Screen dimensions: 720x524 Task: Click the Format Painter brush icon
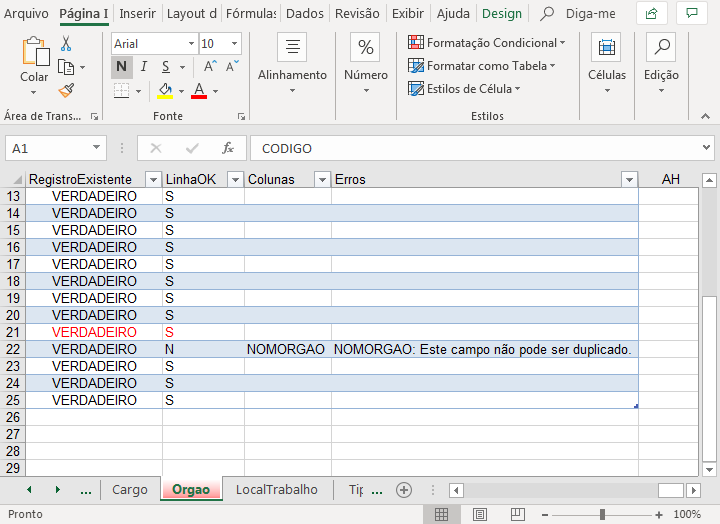pyautogui.click(x=66, y=90)
